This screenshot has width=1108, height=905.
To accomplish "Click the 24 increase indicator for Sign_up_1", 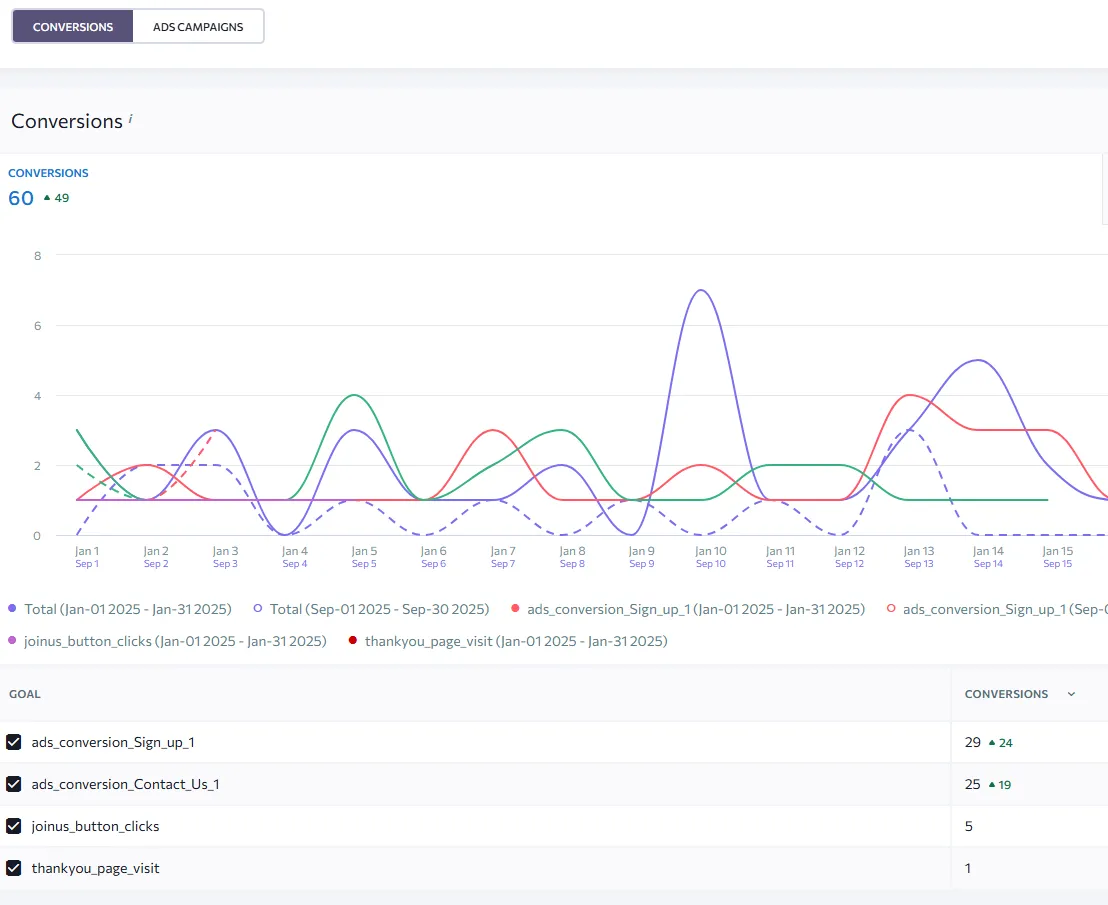I will [x=1001, y=743].
